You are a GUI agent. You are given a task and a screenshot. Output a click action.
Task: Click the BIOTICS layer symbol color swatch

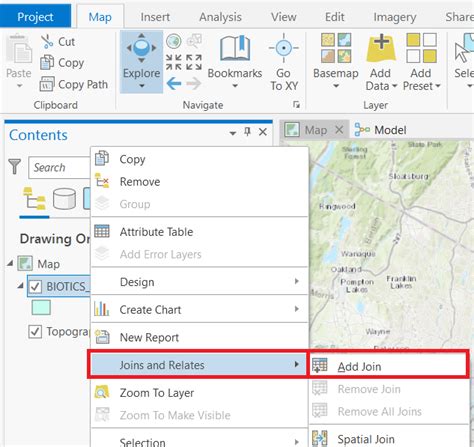41,307
